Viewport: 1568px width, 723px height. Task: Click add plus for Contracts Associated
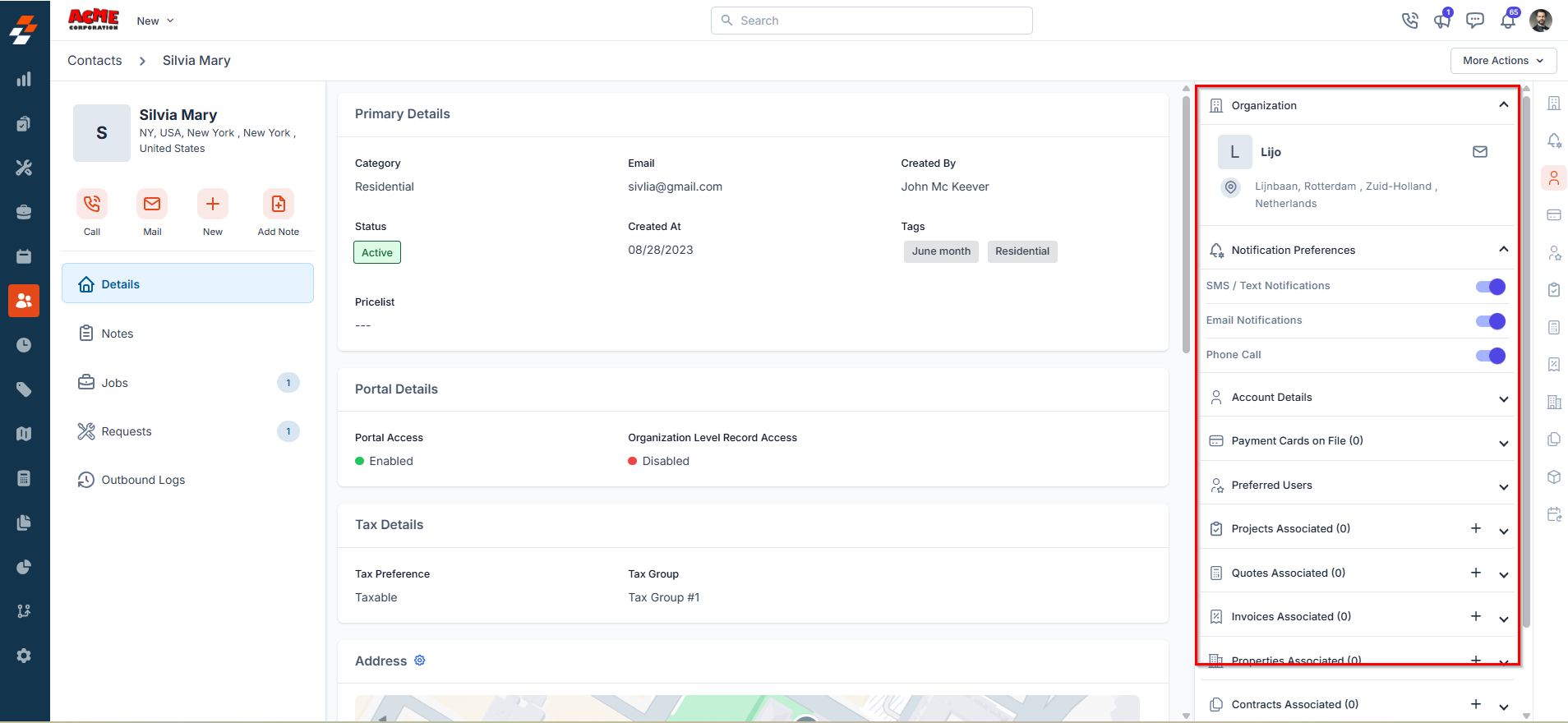tap(1476, 704)
